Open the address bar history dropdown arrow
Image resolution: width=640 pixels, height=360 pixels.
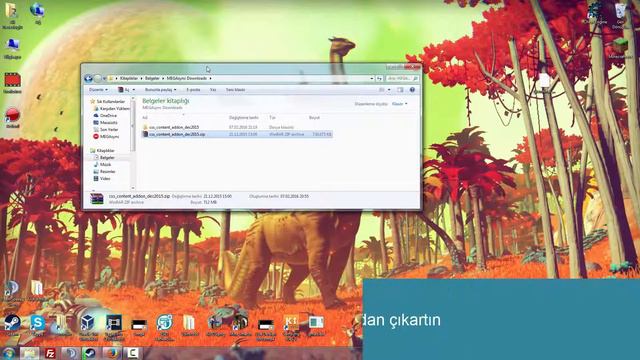371,78
